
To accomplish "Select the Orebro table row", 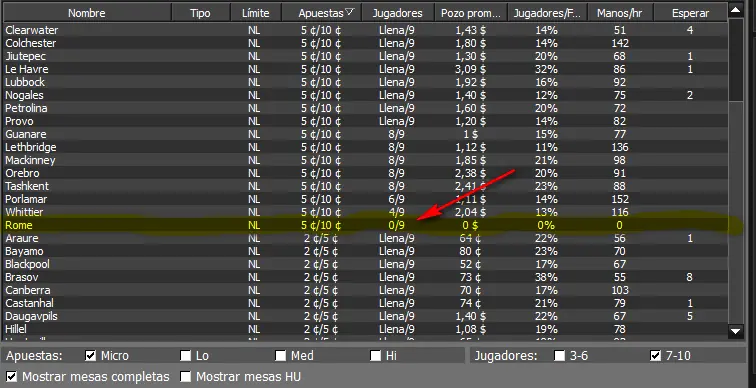I will [365, 173].
